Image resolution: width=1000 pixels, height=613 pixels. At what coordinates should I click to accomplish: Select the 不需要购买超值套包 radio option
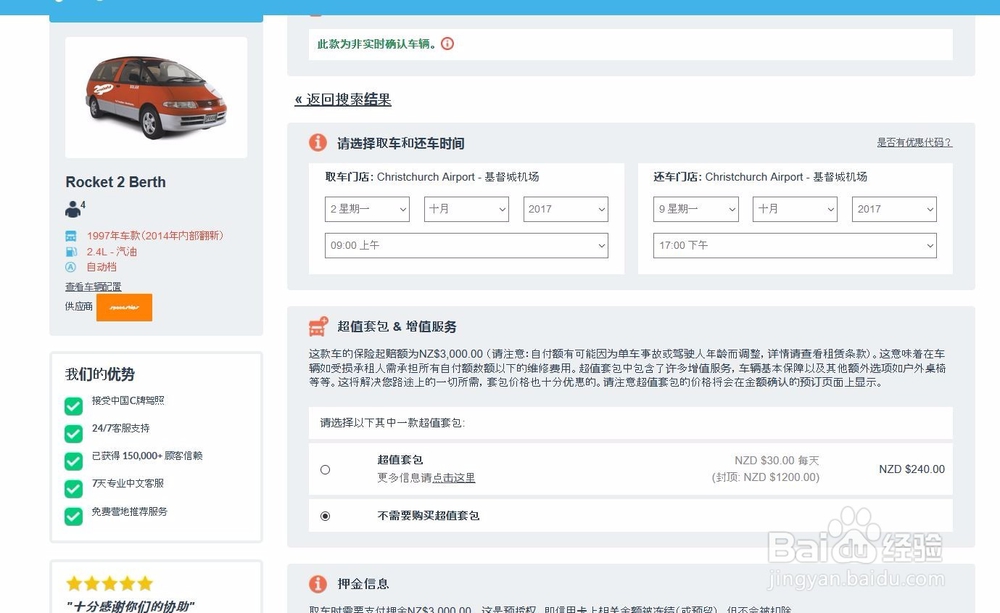pyautogui.click(x=325, y=516)
